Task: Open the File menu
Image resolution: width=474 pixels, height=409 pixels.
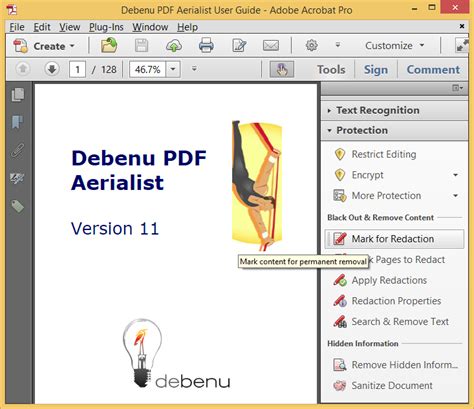Action: coord(17,27)
